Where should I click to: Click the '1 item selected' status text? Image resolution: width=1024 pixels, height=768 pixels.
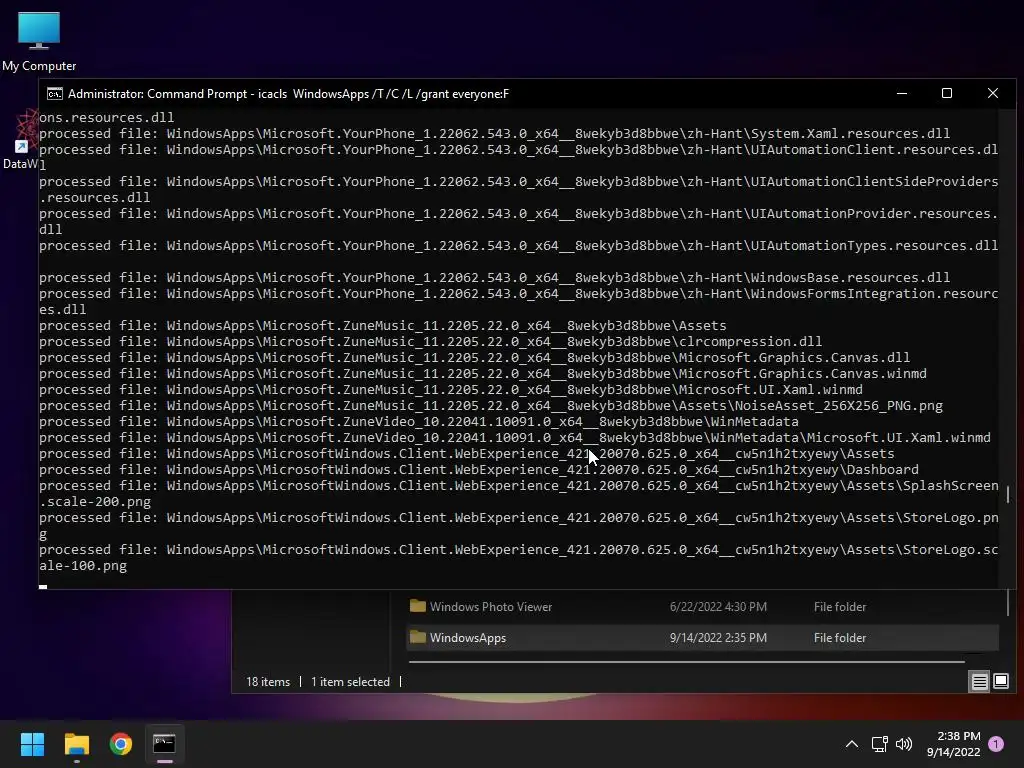click(350, 682)
